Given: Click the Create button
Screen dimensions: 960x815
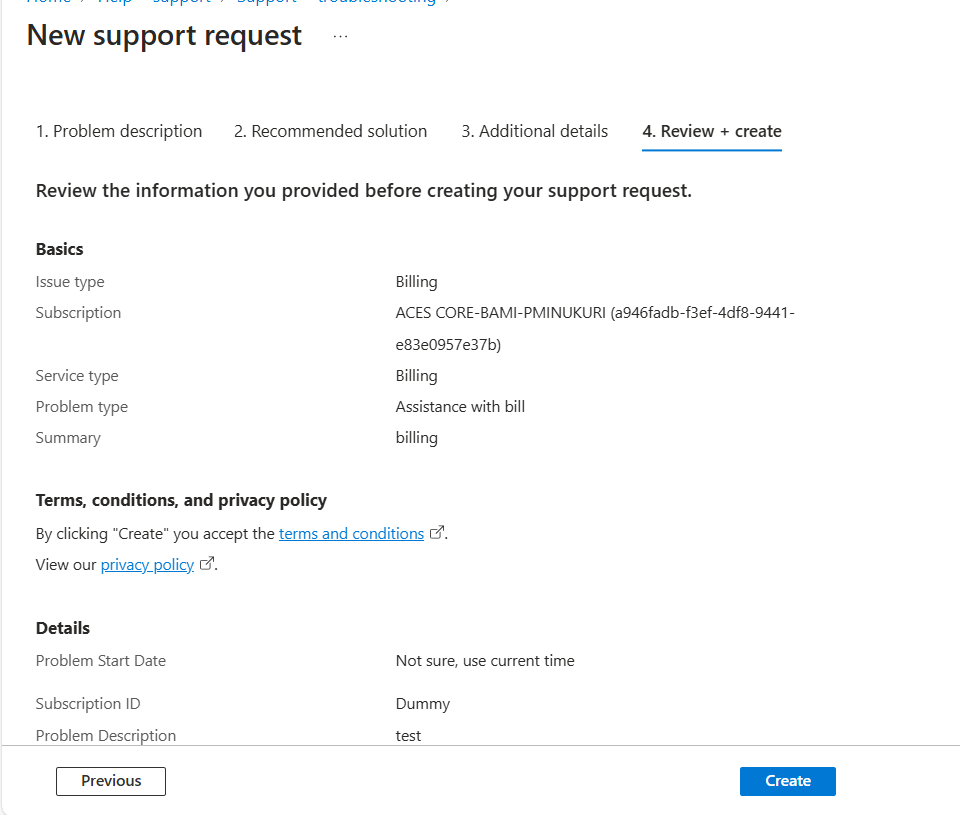Looking at the screenshot, I should click(787, 781).
